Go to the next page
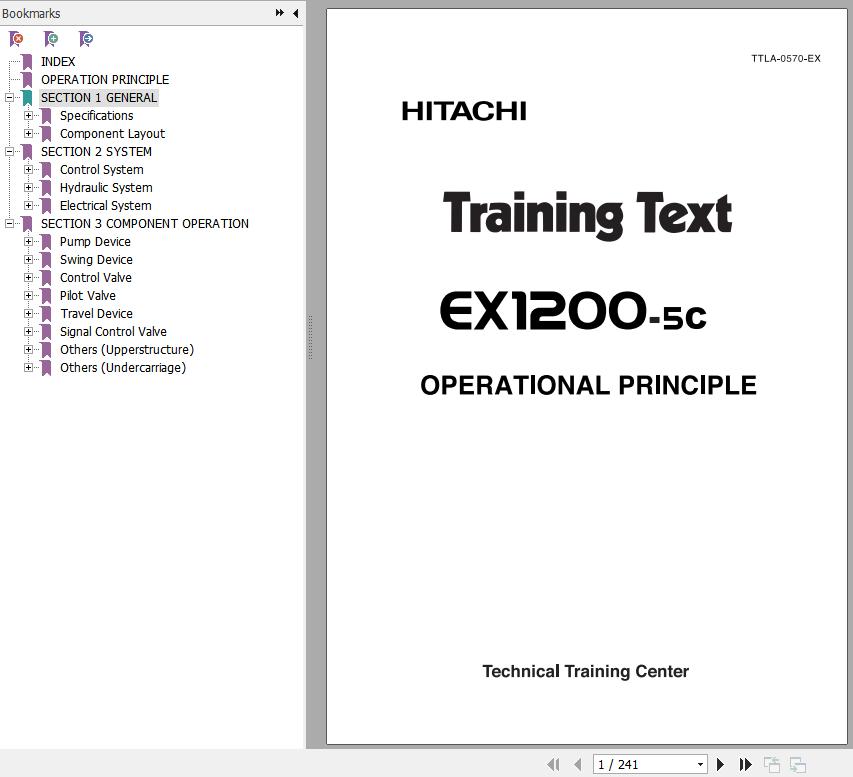Screen dimensions: 853x777 tap(720, 764)
